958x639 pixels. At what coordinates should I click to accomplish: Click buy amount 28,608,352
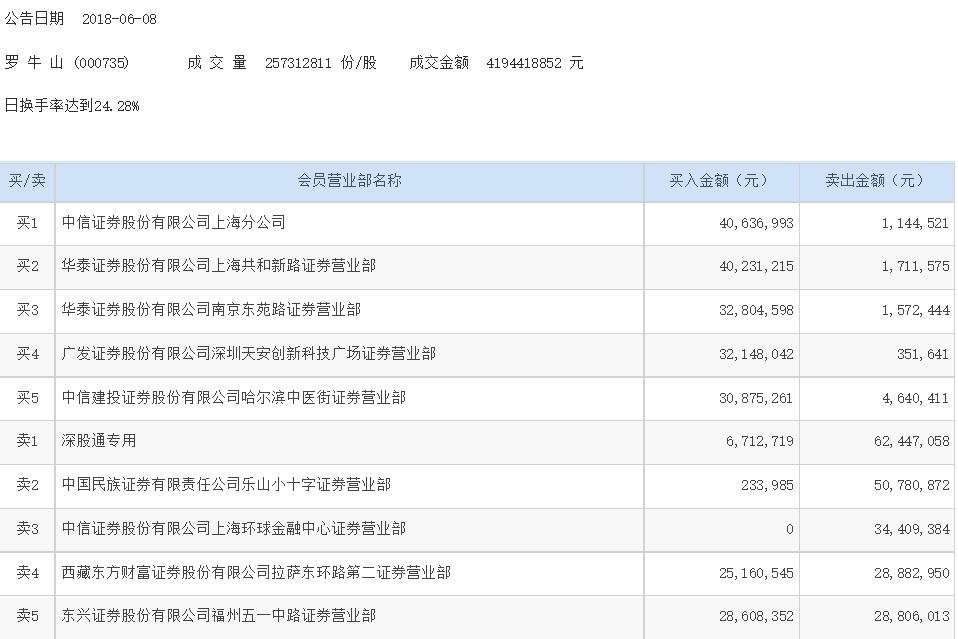click(756, 616)
